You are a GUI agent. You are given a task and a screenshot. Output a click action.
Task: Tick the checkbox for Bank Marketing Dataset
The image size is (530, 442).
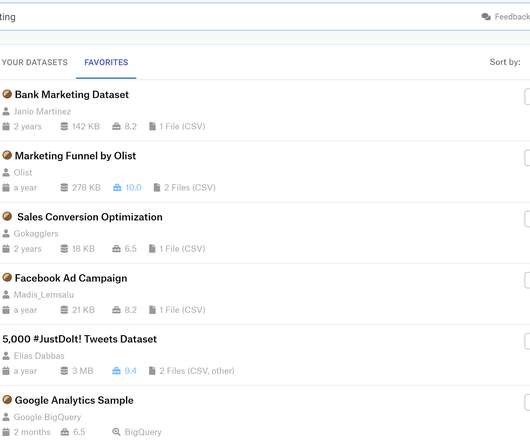[x=527, y=97]
